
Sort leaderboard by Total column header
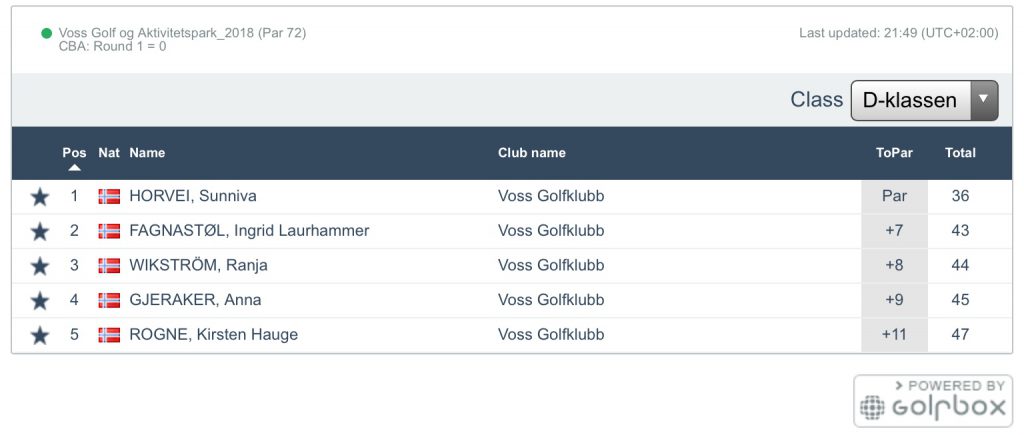pyautogui.click(x=960, y=153)
